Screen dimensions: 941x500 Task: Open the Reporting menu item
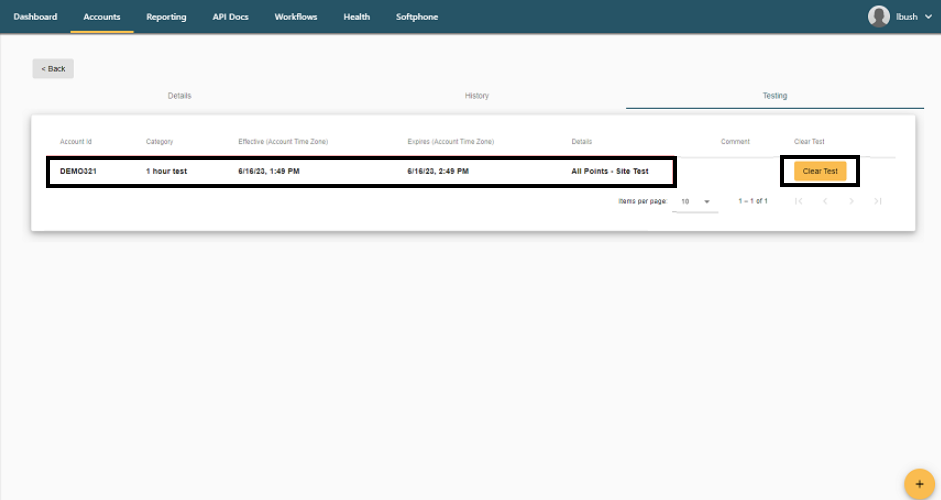(x=166, y=17)
